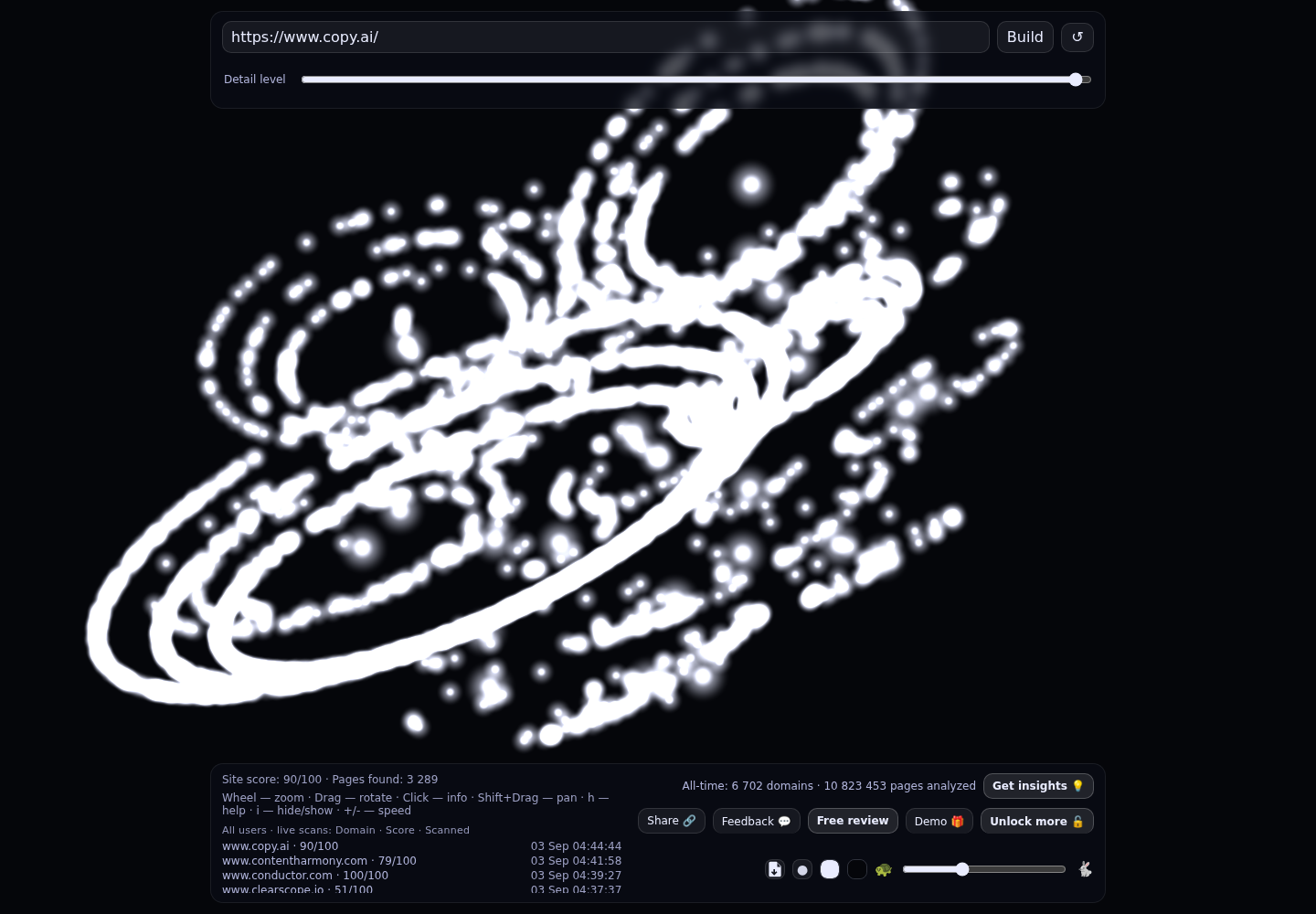
Task: Click the 03 Sep 04:41:58 timestamp
Action: [x=576, y=861]
